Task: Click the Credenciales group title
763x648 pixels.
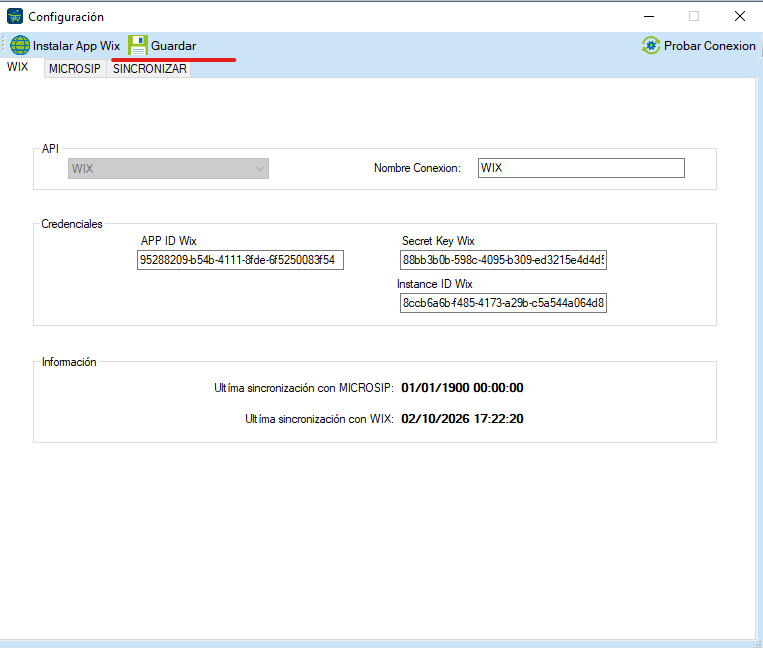Action: coord(72,224)
